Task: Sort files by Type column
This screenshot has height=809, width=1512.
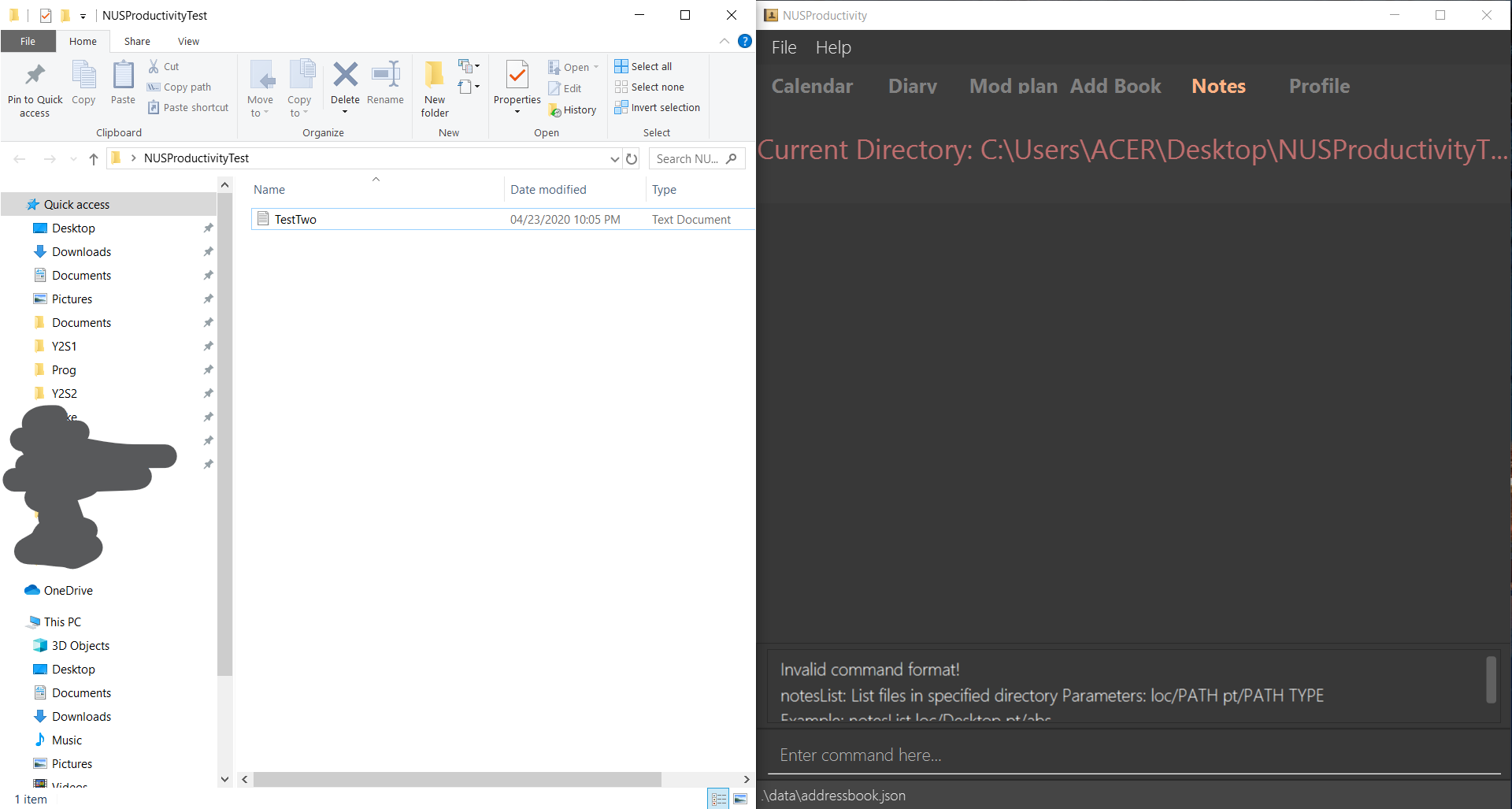Action: (x=664, y=190)
